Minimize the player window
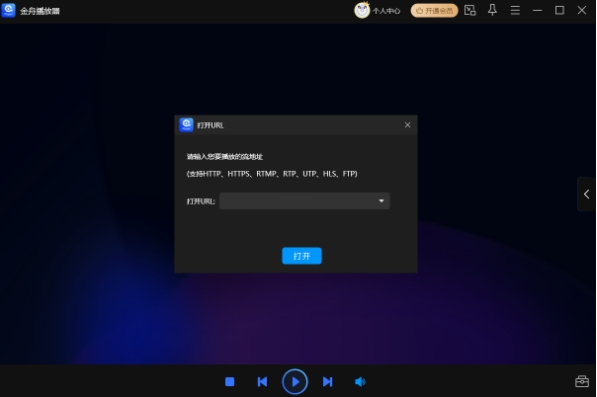The image size is (597, 397). pyautogui.click(x=537, y=11)
